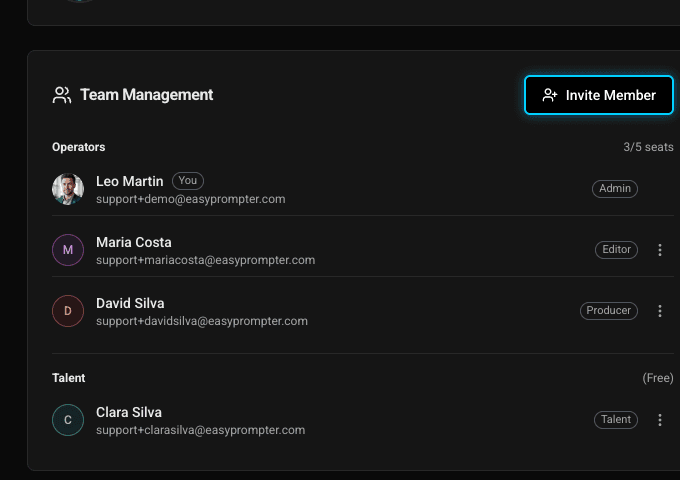
Task: Click Clara Silva's green C avatar
Action: pos(68,420)
